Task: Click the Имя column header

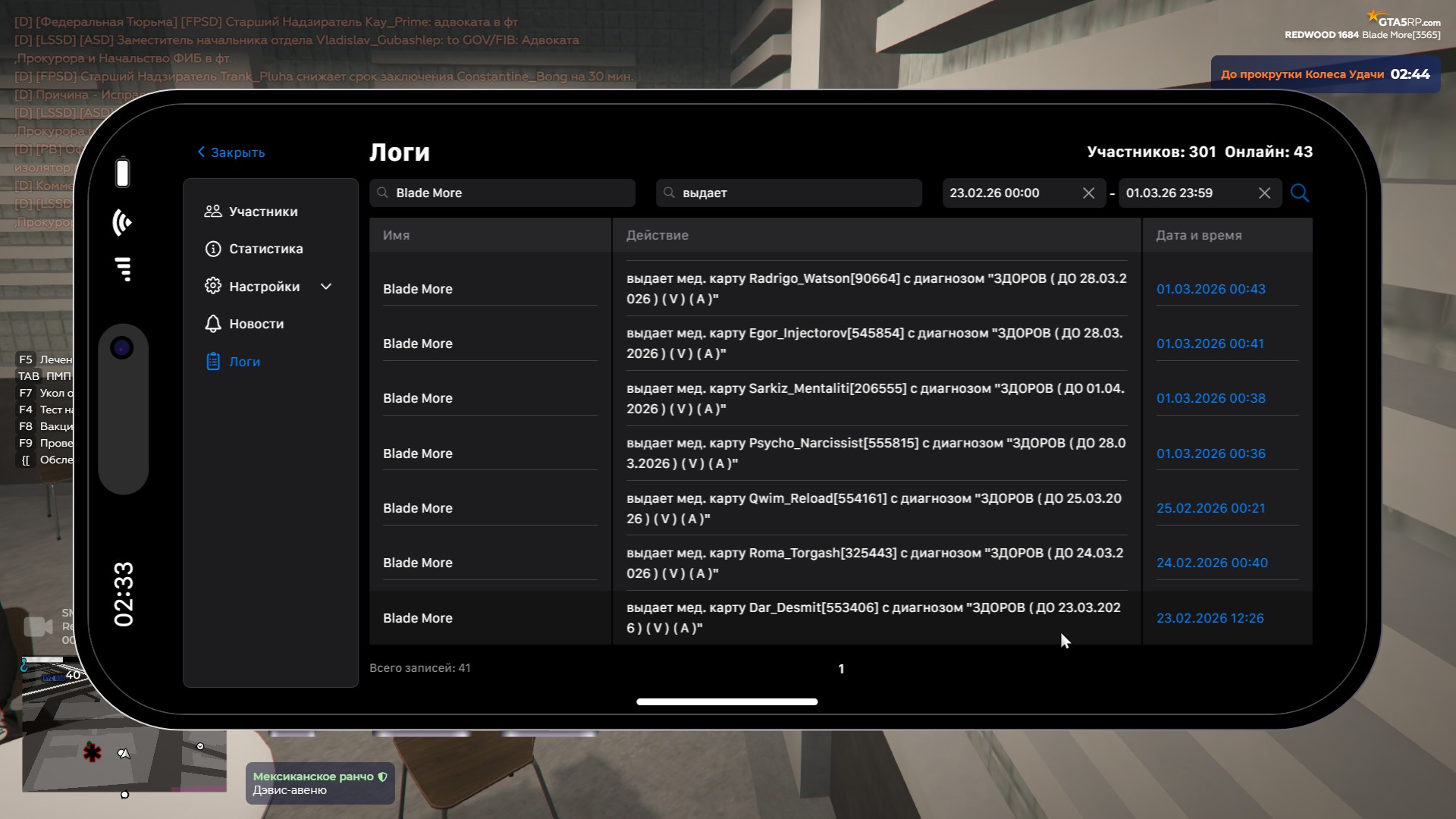Action: coord(397,235)
